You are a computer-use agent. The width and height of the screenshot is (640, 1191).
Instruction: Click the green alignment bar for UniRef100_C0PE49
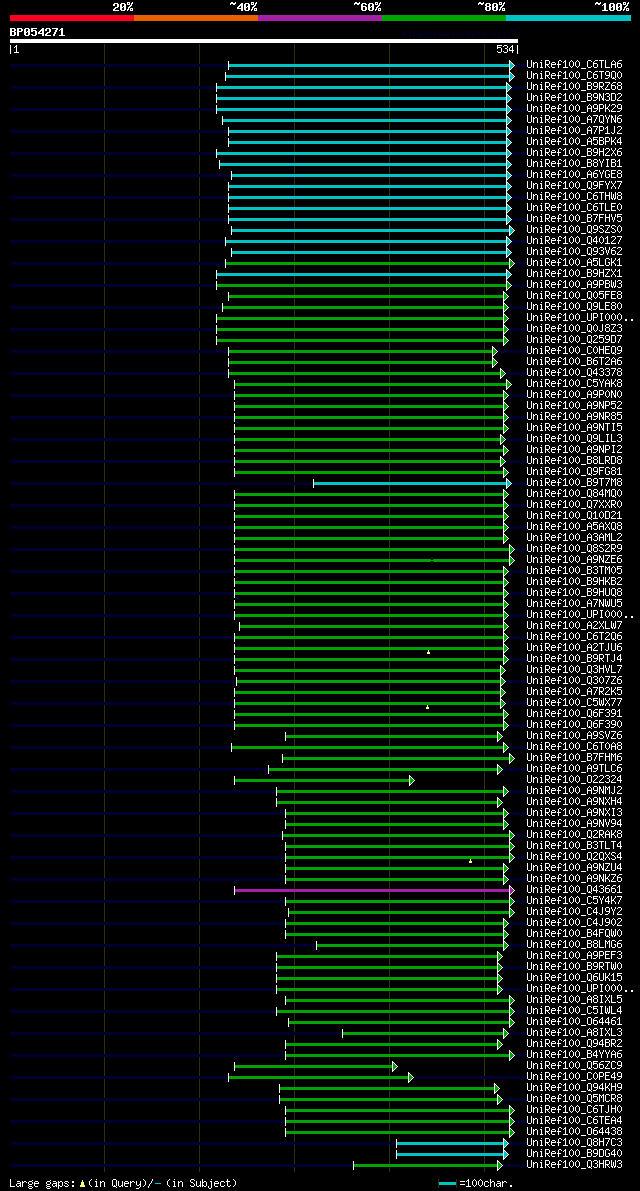pos(321,1077)
